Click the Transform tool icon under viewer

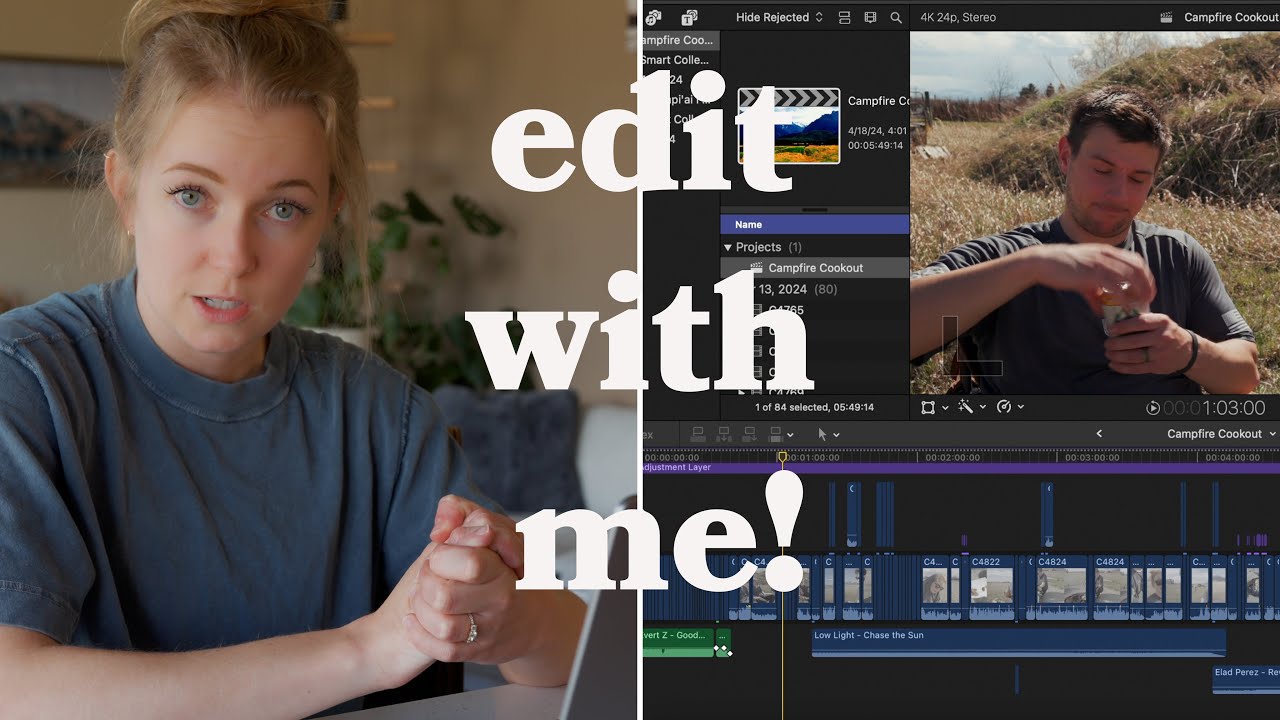pyautogui.click(x=928, y=407)
